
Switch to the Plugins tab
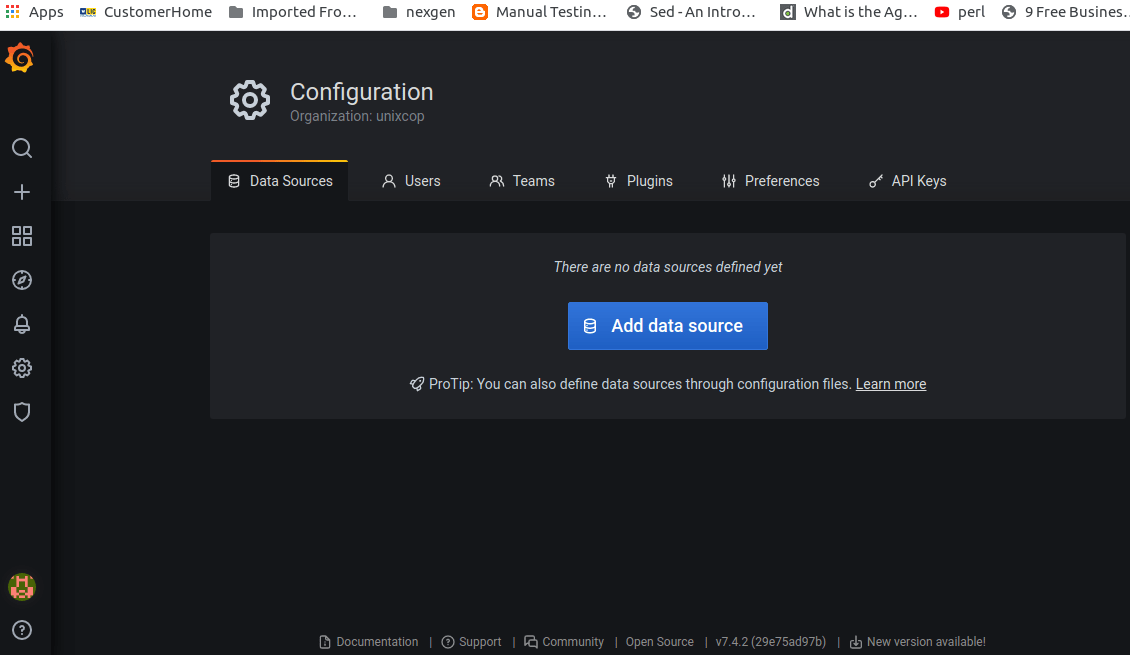coord(639,181)
